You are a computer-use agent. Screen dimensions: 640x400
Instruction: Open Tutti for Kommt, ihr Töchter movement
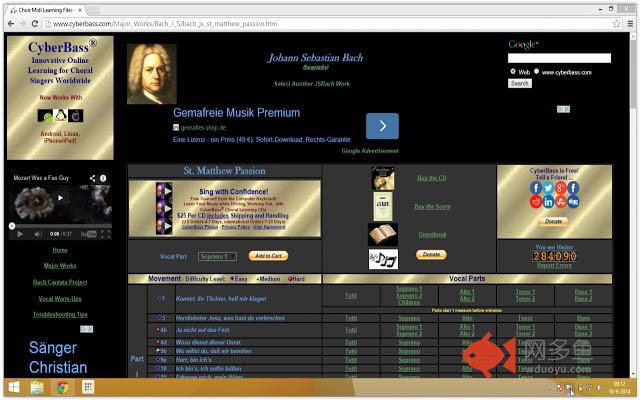coord(351,296)
